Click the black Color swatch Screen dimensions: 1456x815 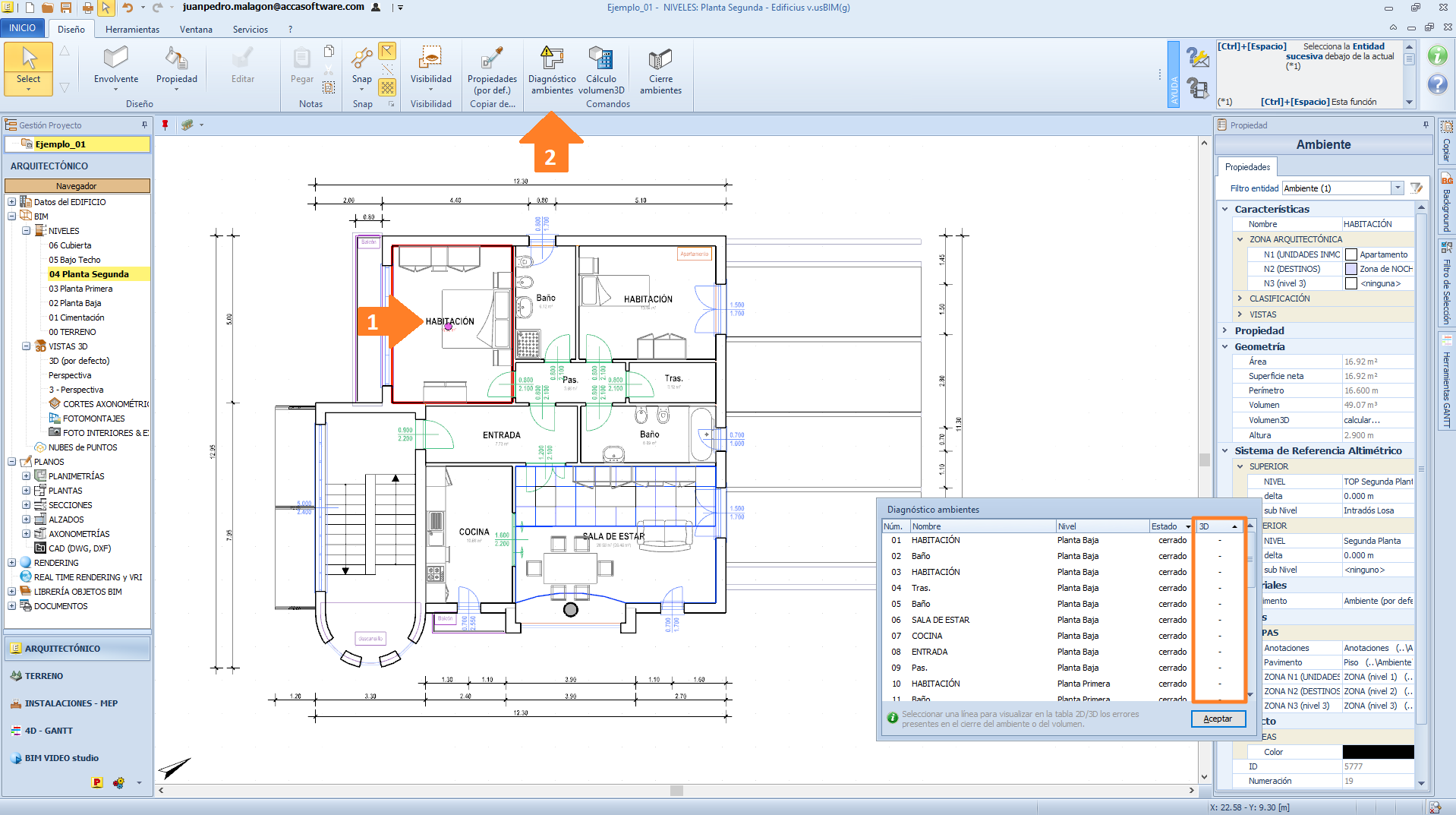click(1378, 752)
